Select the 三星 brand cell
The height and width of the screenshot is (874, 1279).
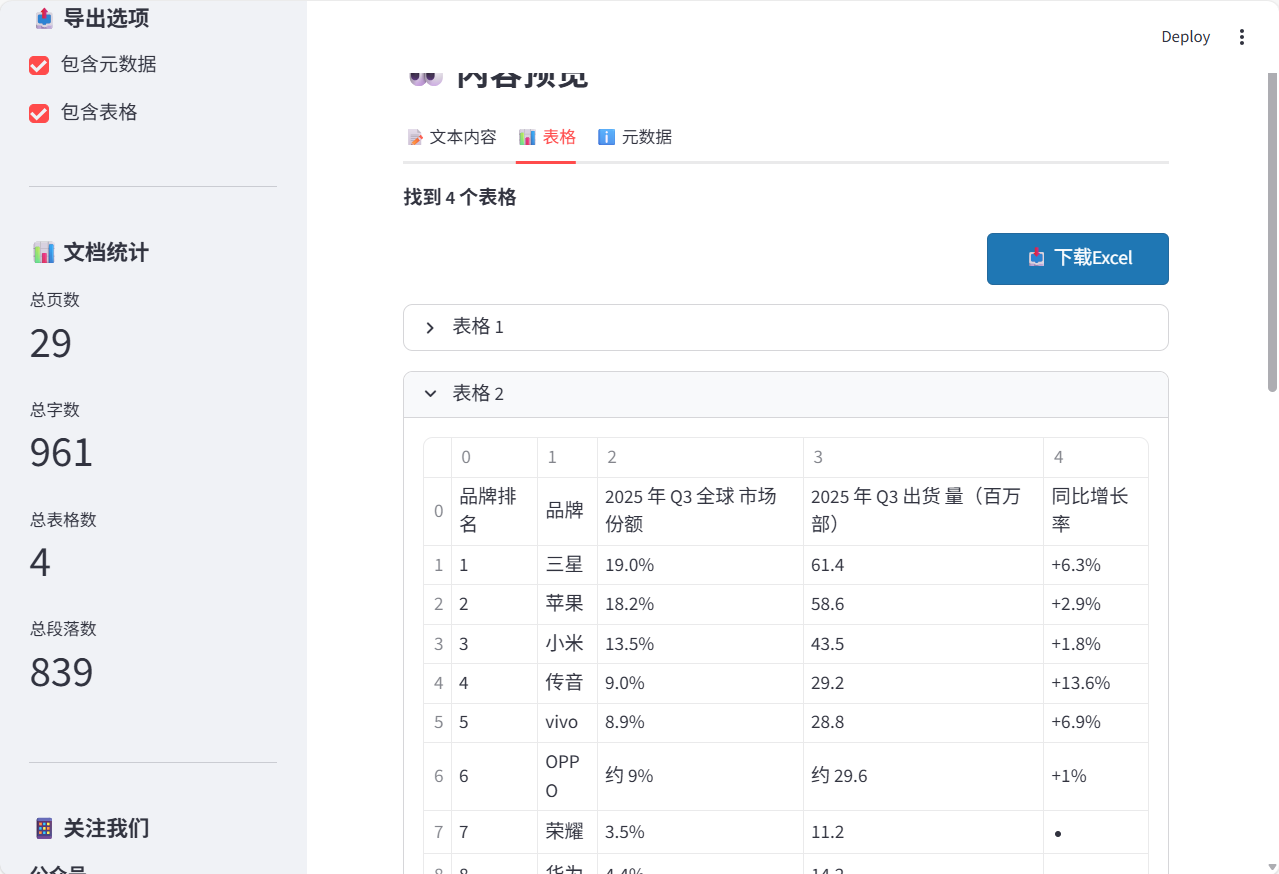(x=567, y=565)
